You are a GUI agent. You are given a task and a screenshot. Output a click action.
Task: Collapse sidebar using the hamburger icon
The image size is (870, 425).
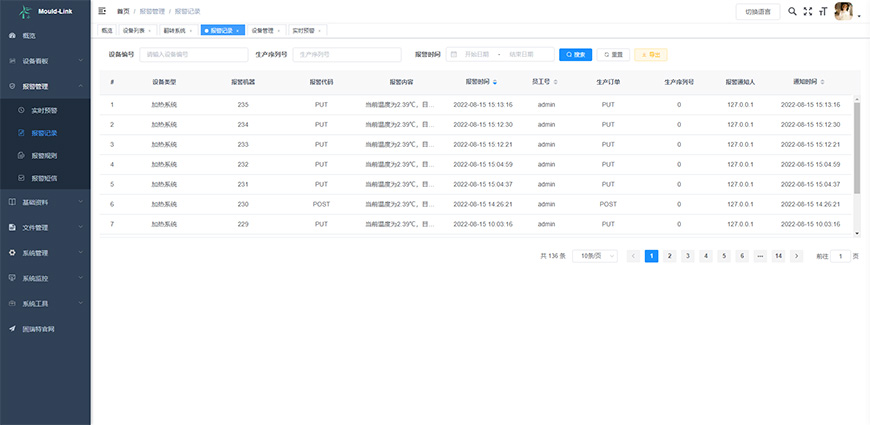pyautogui.click(x=102, y=11)
